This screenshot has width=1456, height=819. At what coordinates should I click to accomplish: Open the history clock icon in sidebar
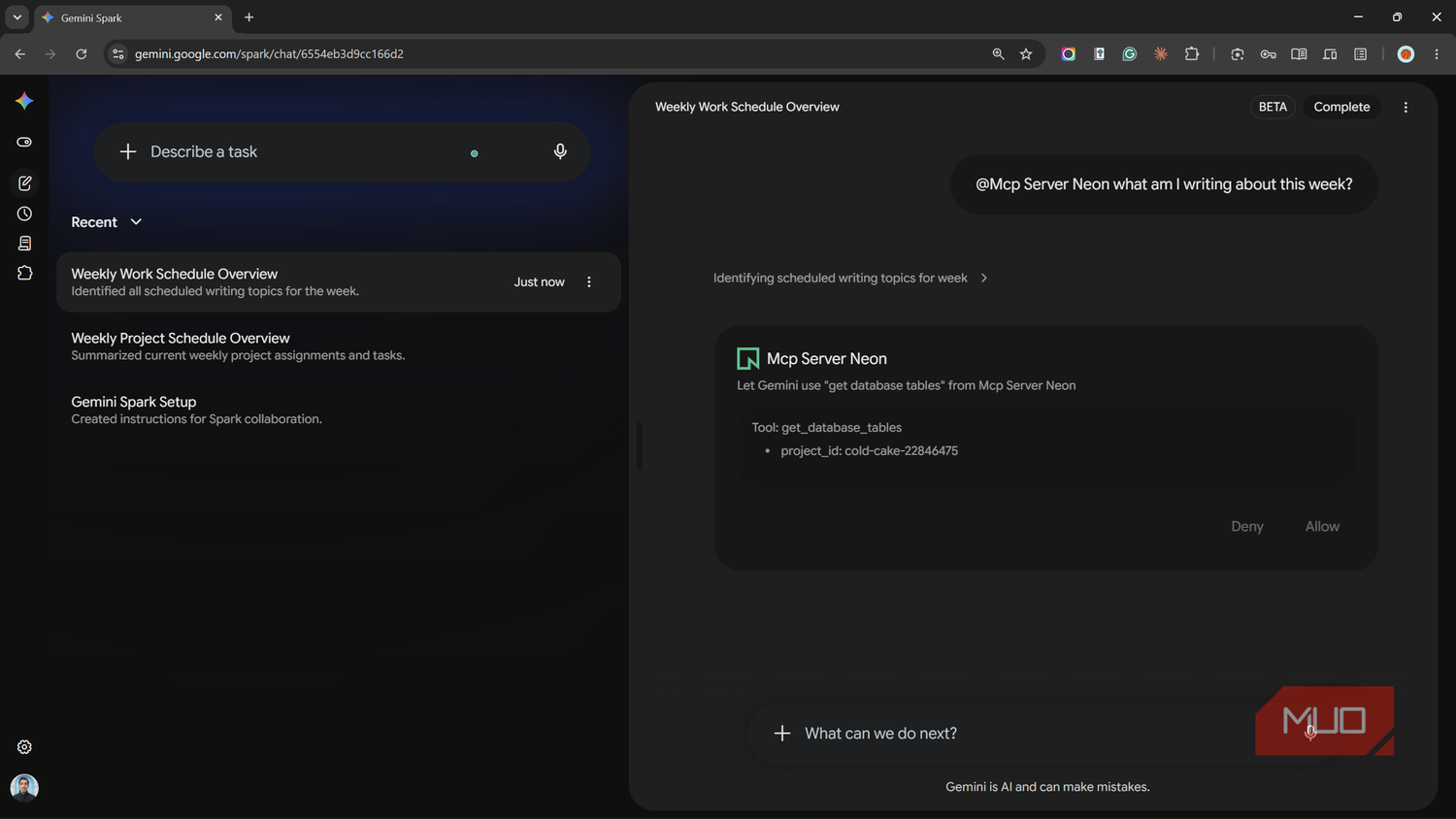[x=24, y=213]
